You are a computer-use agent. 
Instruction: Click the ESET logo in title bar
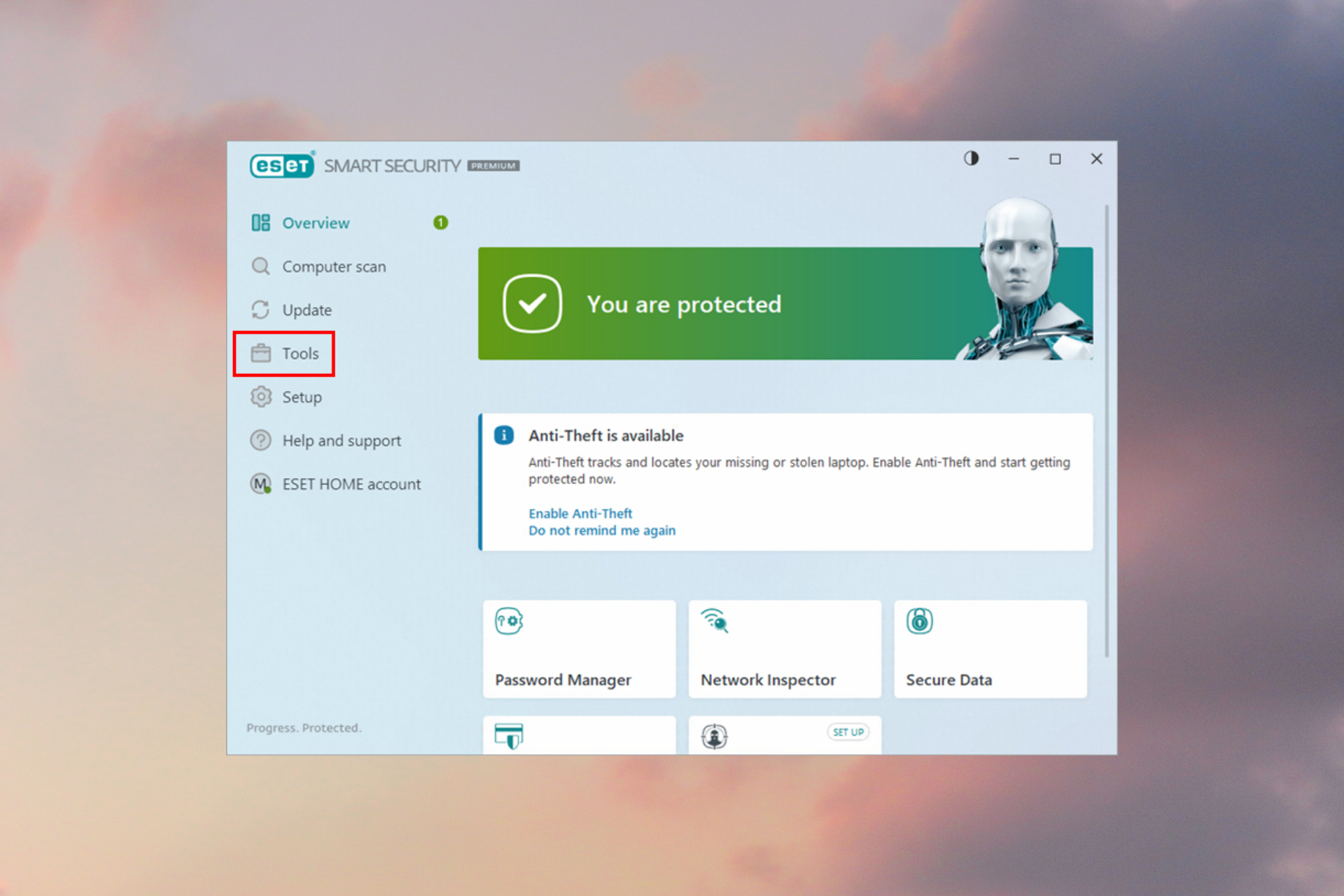pos(282,165)
